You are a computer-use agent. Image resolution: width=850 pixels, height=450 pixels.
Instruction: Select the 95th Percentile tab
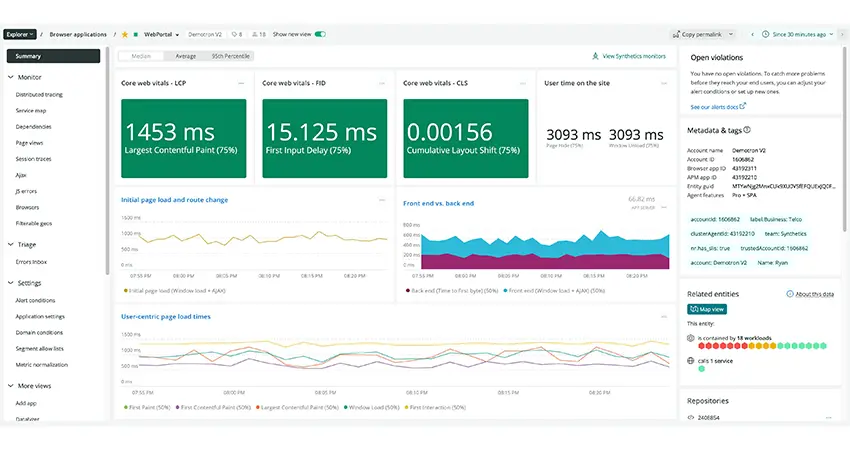coord(230,56)
